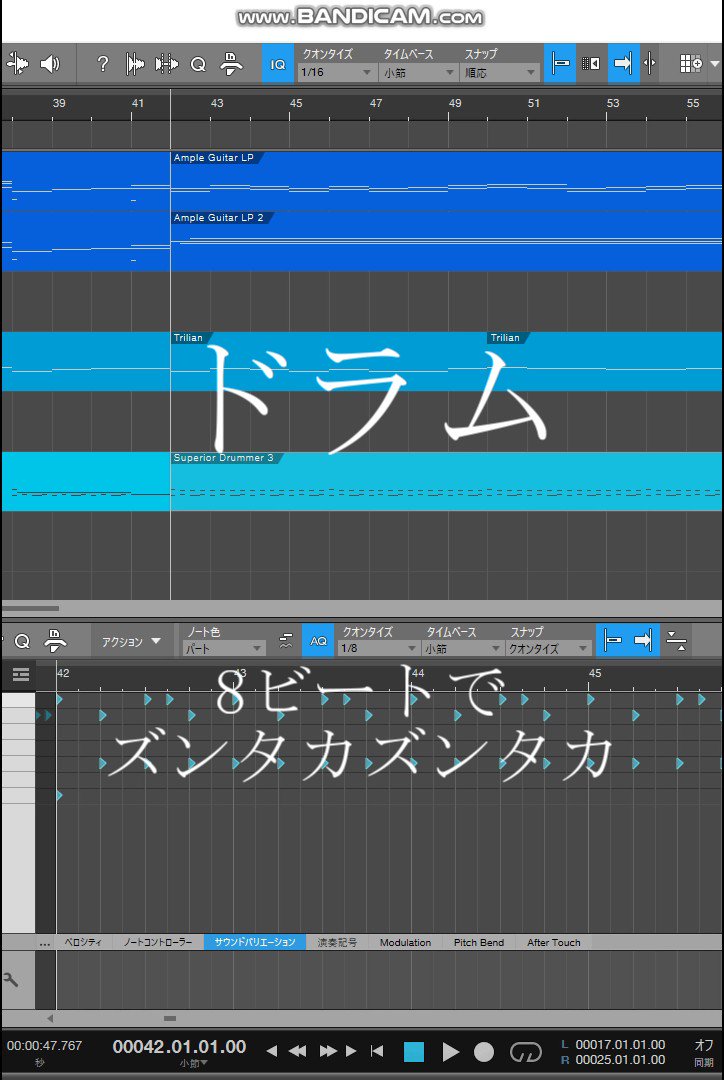
Task: Click the editor macro toolbar icon
Action: click(55, 641)
